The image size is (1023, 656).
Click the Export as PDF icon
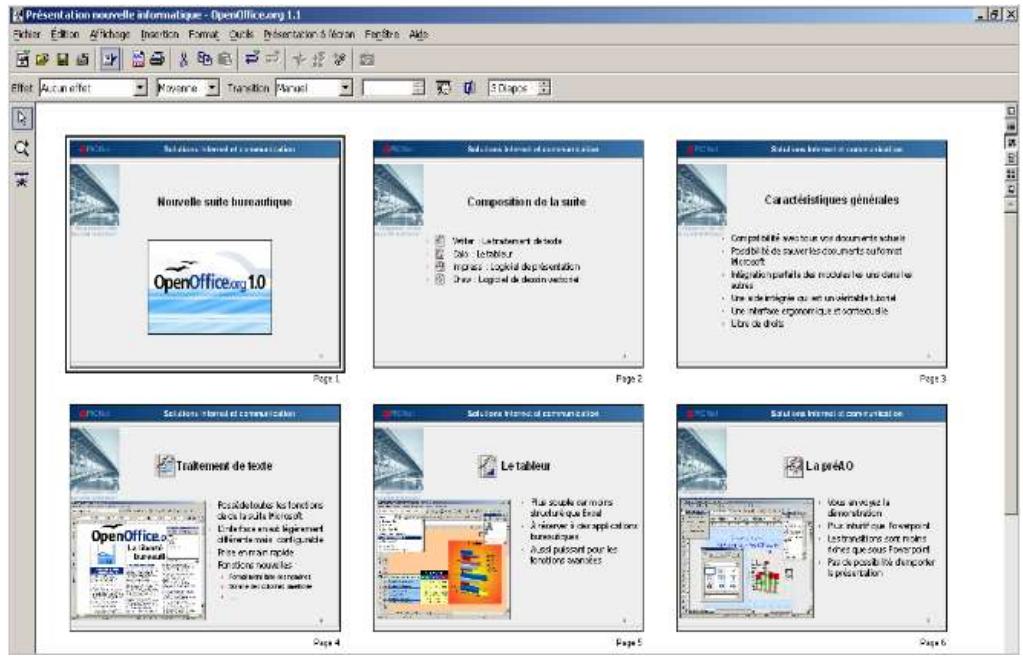[138, 59]
